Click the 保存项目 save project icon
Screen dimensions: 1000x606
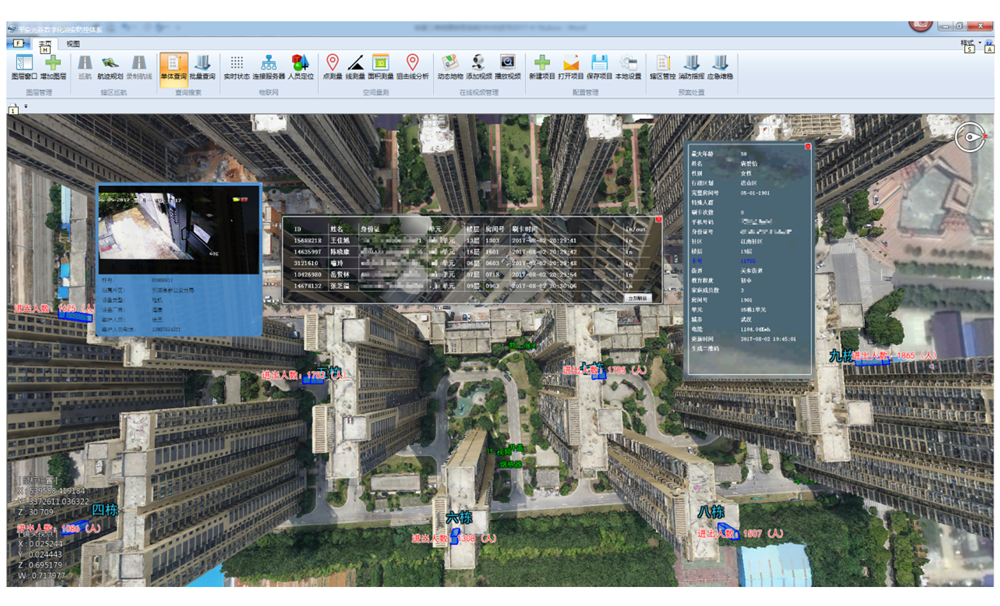point(599,66)
